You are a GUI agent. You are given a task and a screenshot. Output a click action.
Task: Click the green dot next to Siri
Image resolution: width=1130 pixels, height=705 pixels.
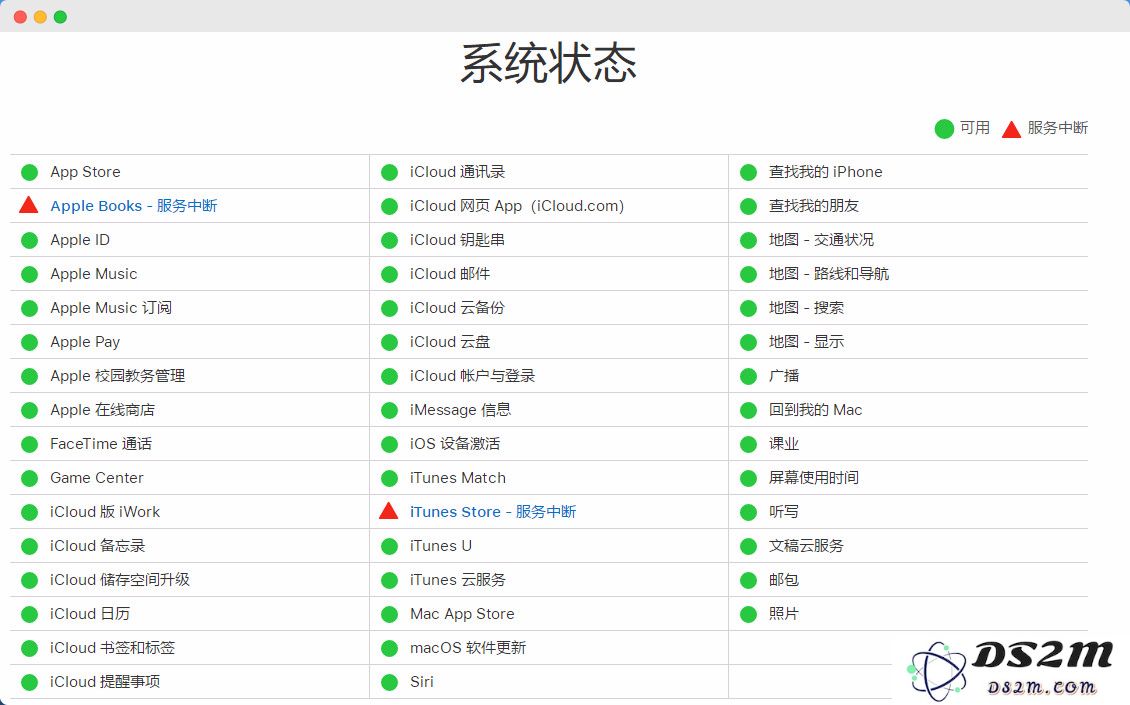389,682
